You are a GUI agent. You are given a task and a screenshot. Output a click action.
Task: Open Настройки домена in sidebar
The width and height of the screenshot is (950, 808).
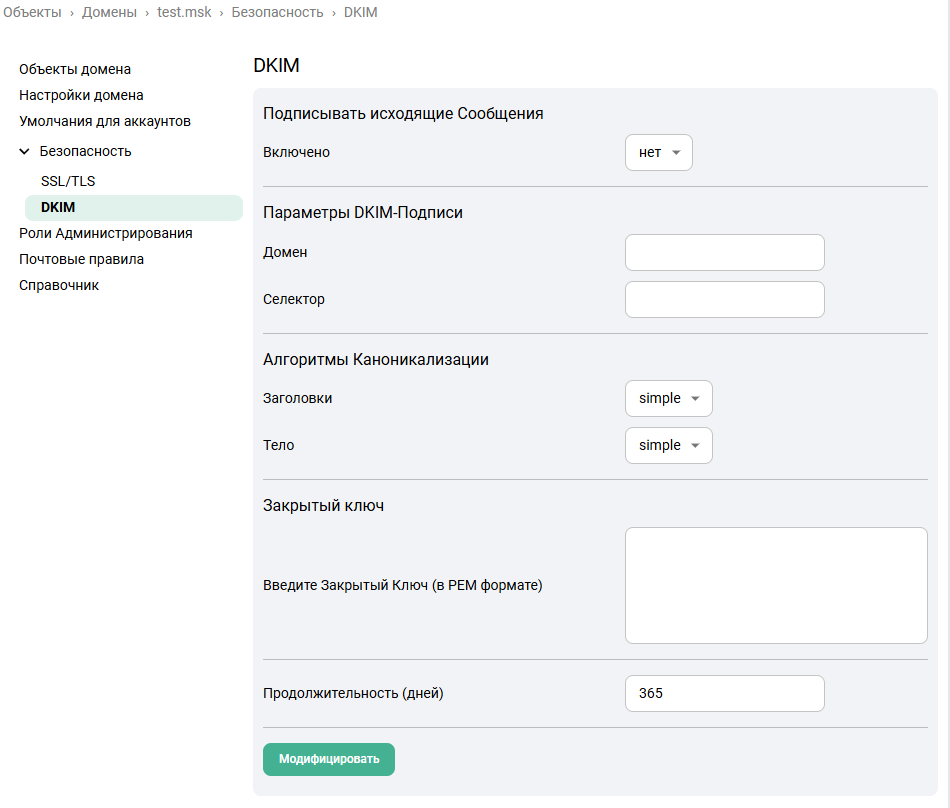tap(81, 95)
